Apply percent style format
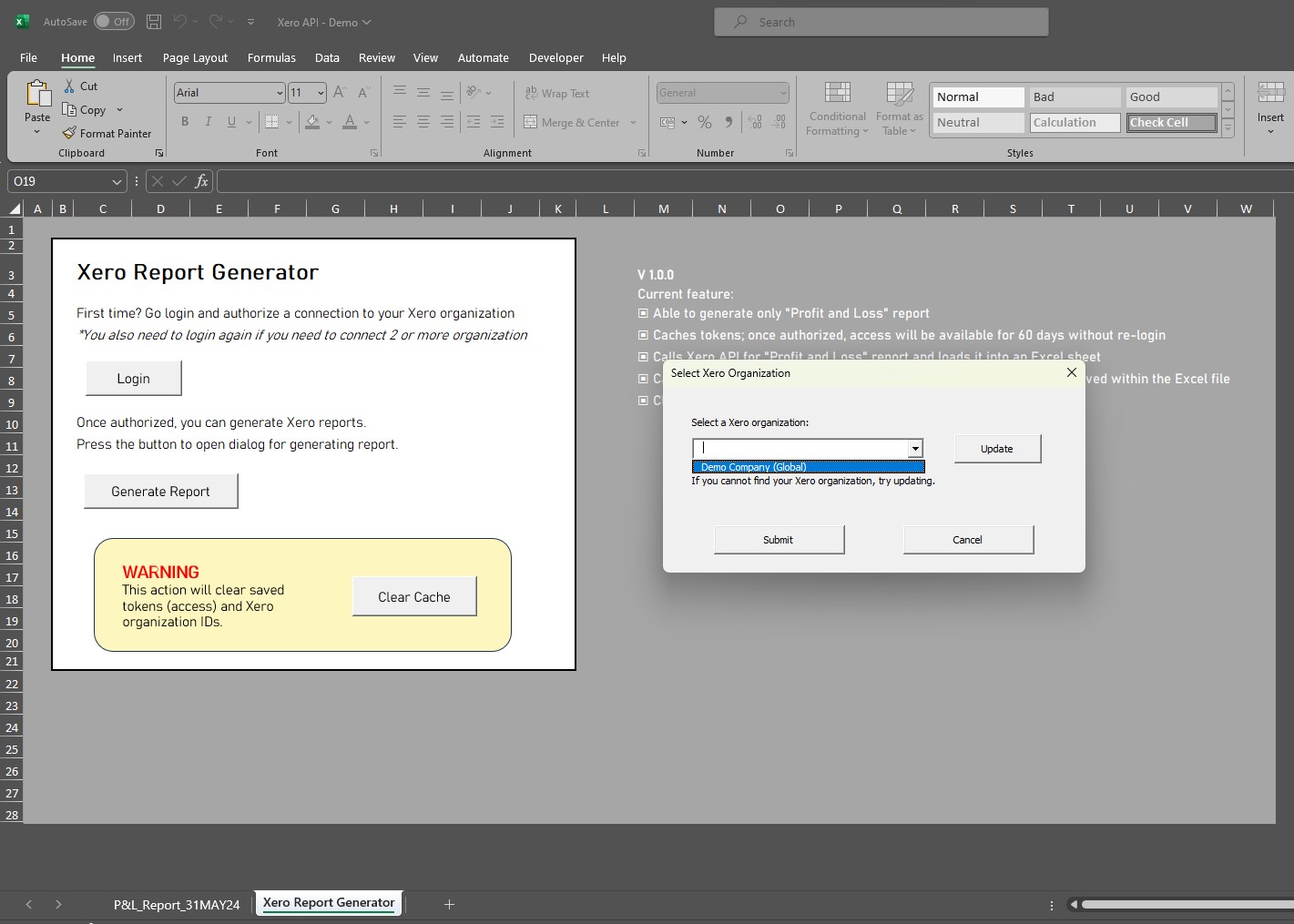 704,122
